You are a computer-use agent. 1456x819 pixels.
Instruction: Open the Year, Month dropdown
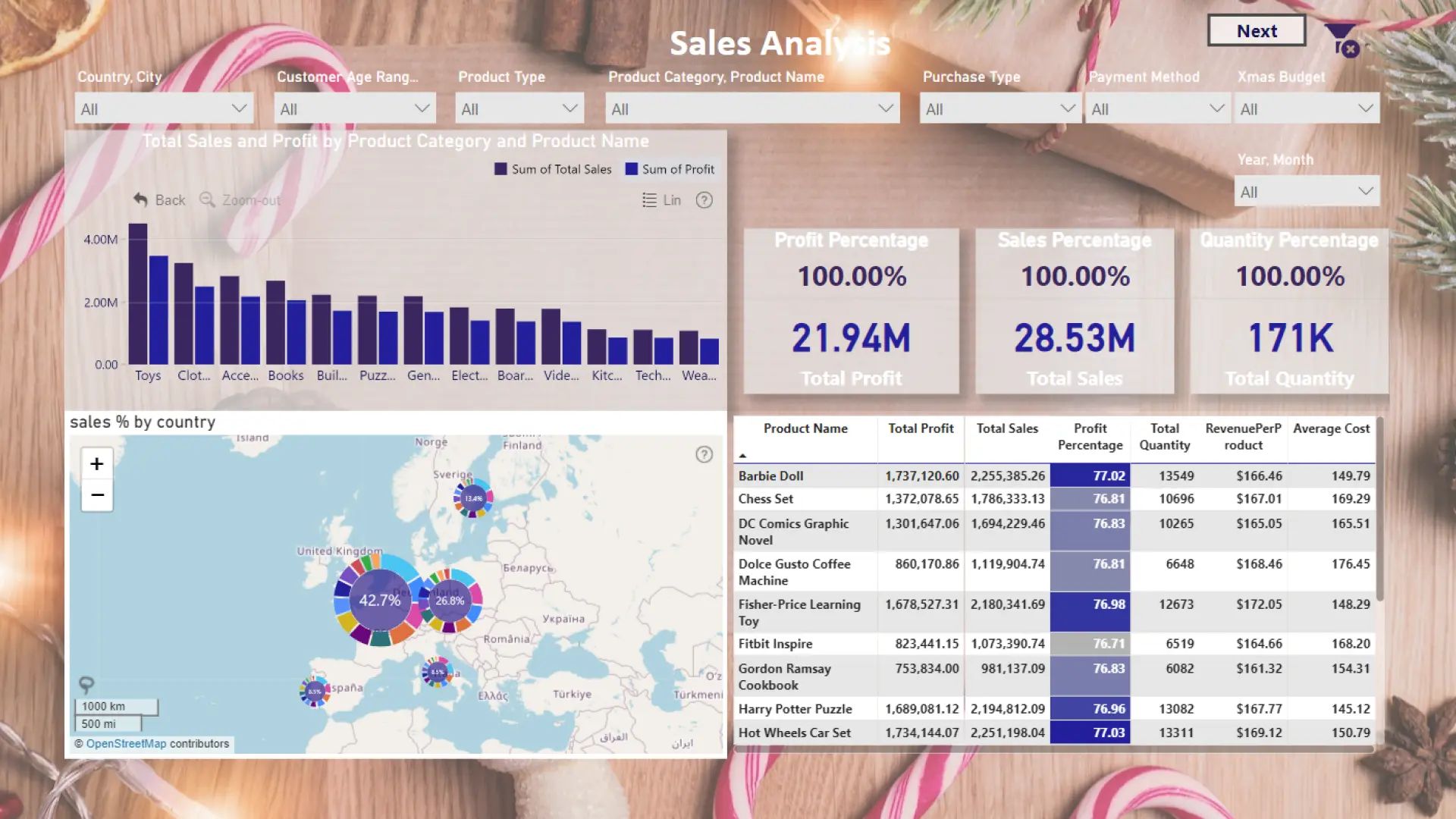pyautogui.click(x=1307, y=191)
